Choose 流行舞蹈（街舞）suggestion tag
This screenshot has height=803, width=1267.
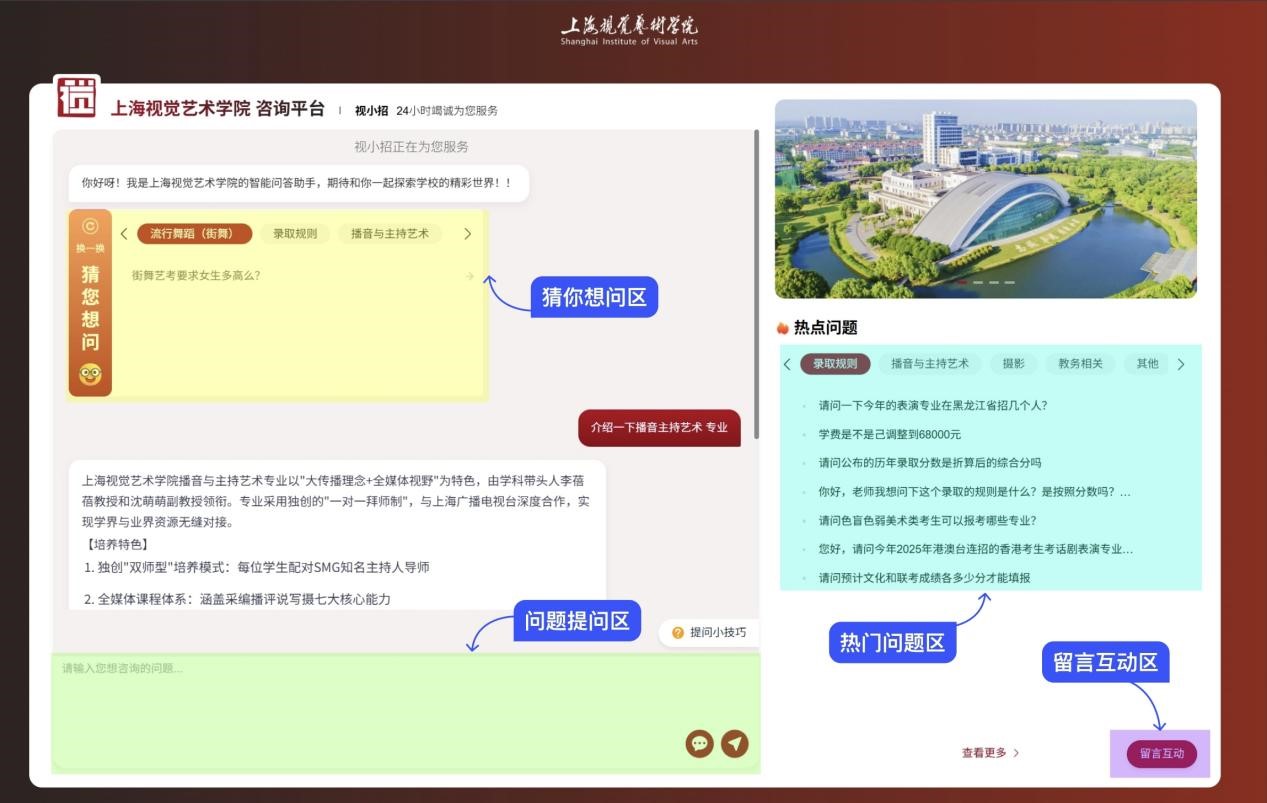click(x=195, y=234)
